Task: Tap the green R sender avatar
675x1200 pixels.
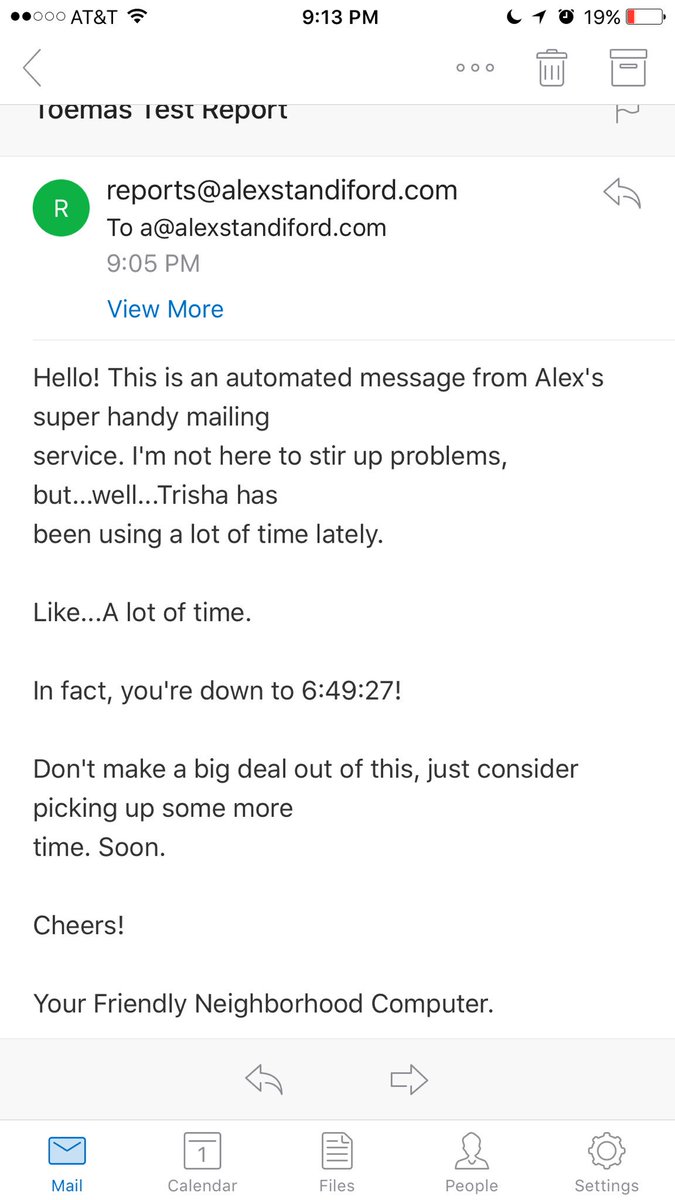Action: 60,208
